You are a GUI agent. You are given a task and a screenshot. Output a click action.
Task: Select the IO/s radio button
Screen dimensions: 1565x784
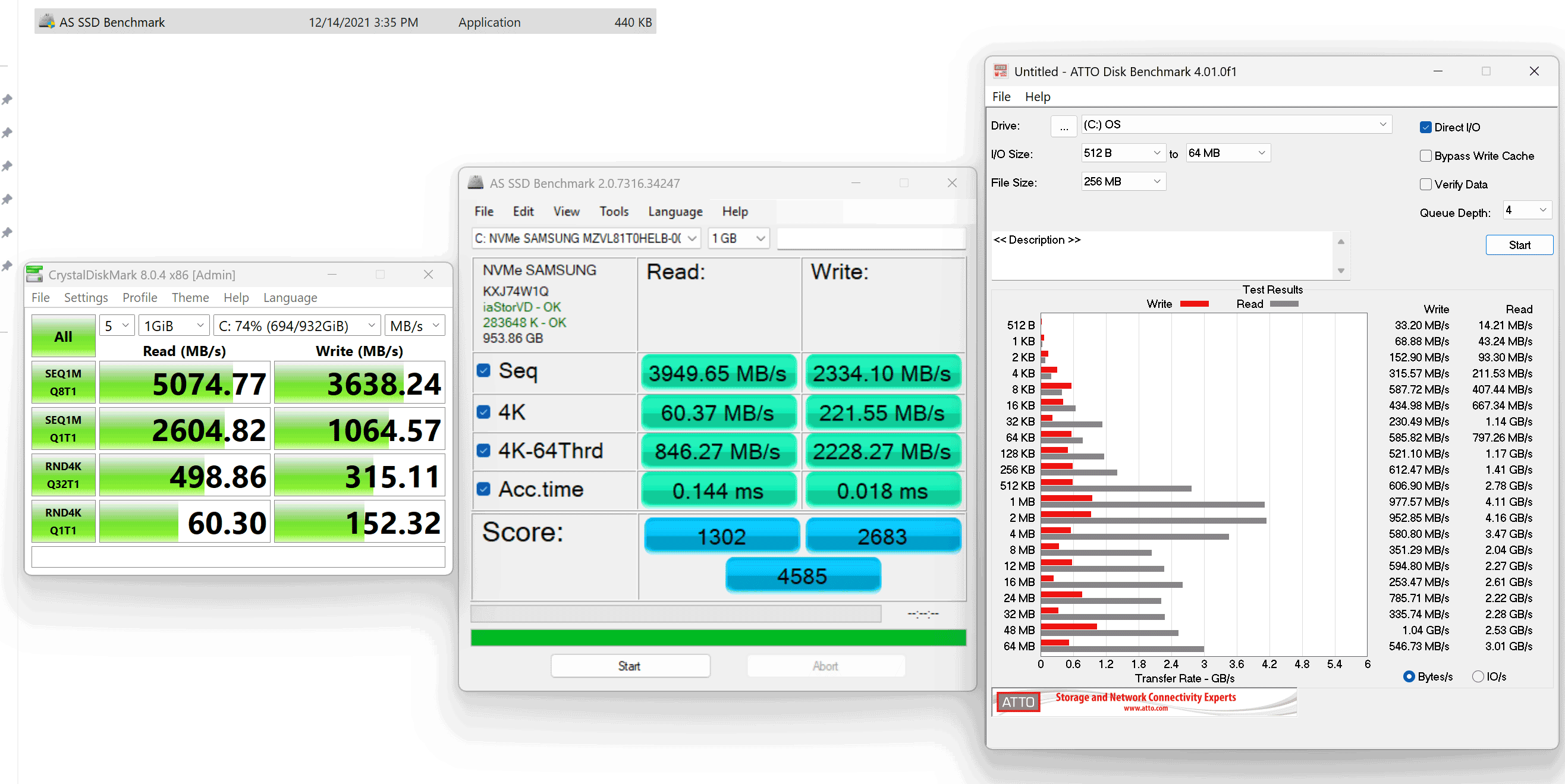[x=1478, y=676]
